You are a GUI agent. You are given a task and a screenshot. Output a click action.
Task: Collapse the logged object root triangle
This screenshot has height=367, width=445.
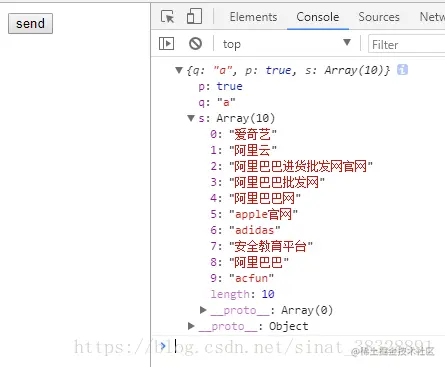click(179, 70)
